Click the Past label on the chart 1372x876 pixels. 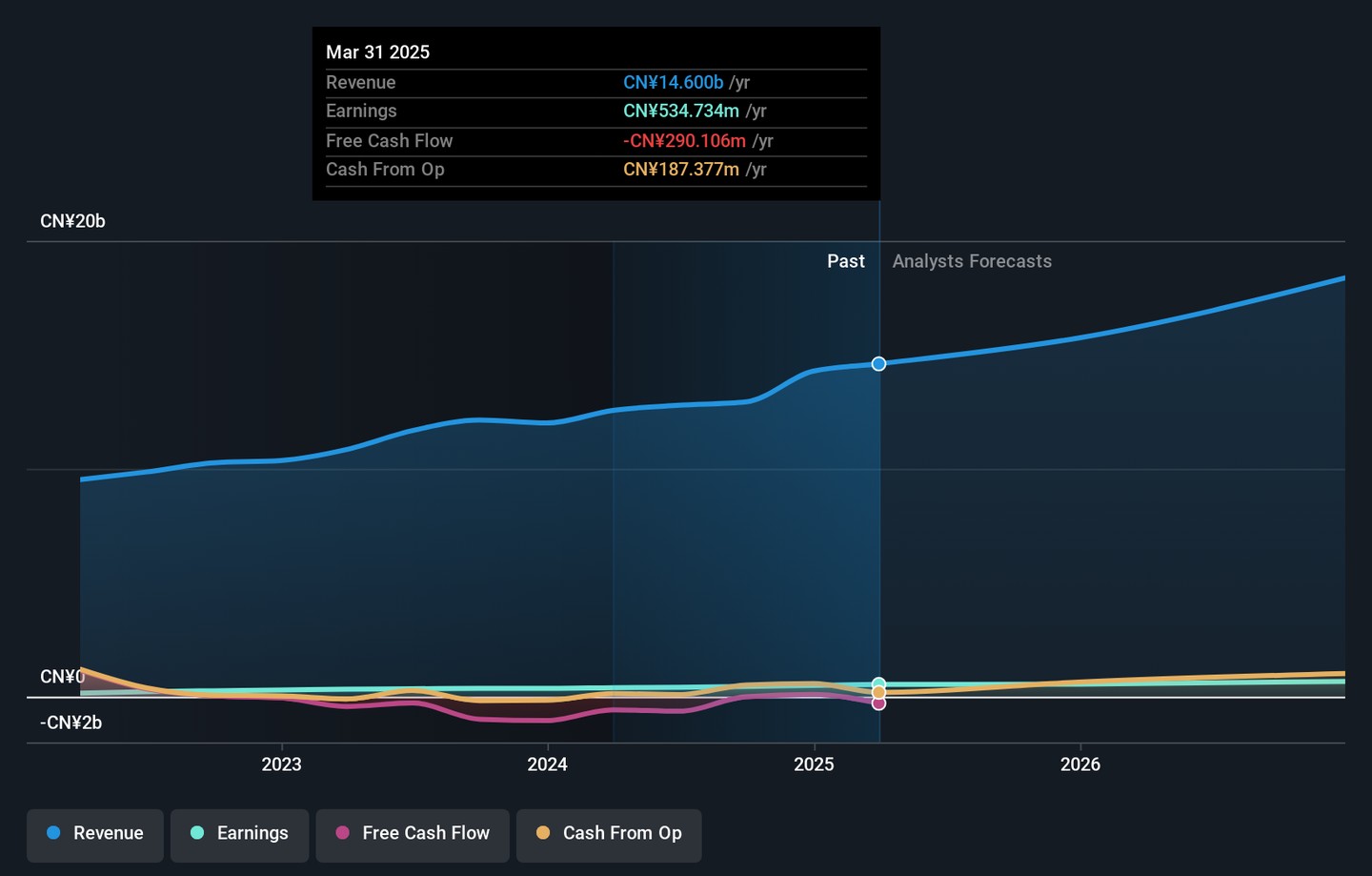(846, 261)
